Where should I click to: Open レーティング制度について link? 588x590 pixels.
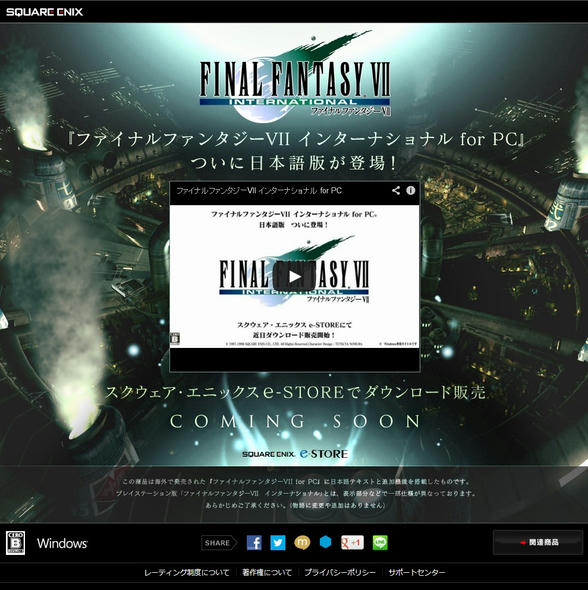pyautogui.click(x=187, y=572)
